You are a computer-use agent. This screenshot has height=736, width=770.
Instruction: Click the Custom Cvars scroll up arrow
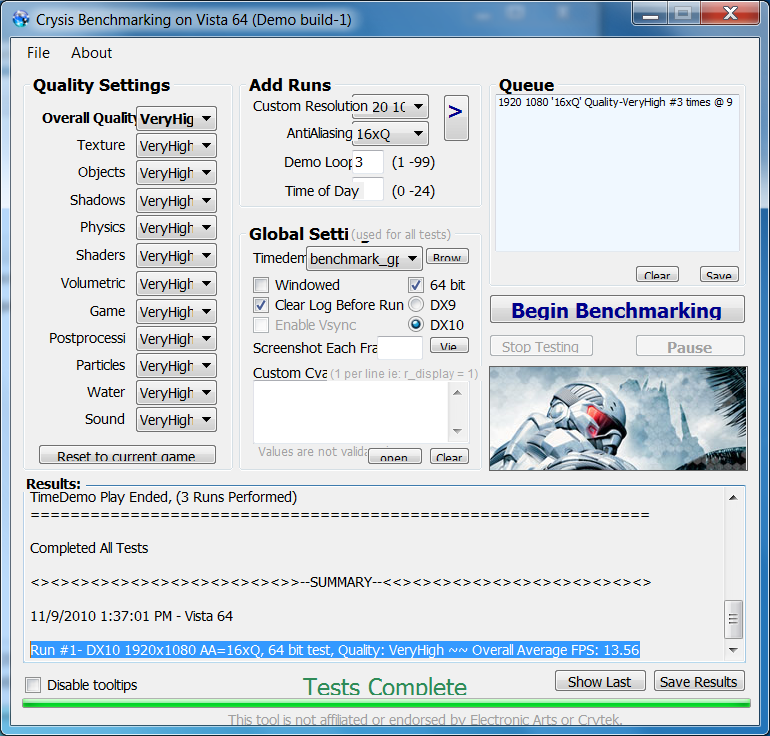coord(458,392)
